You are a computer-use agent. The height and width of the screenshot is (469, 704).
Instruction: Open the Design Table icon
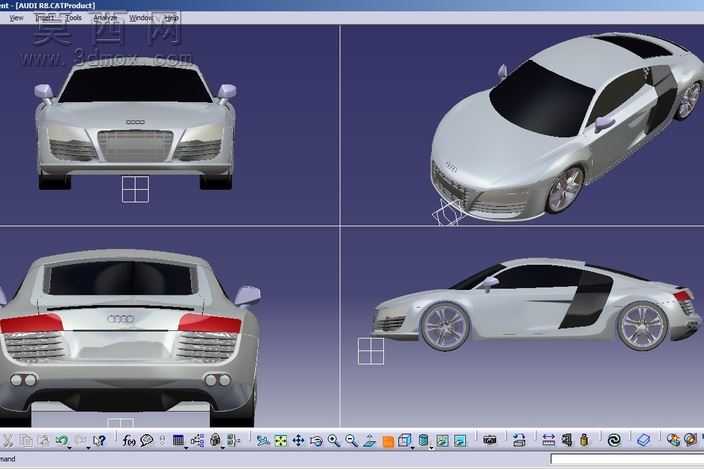(x=178, y=440)
